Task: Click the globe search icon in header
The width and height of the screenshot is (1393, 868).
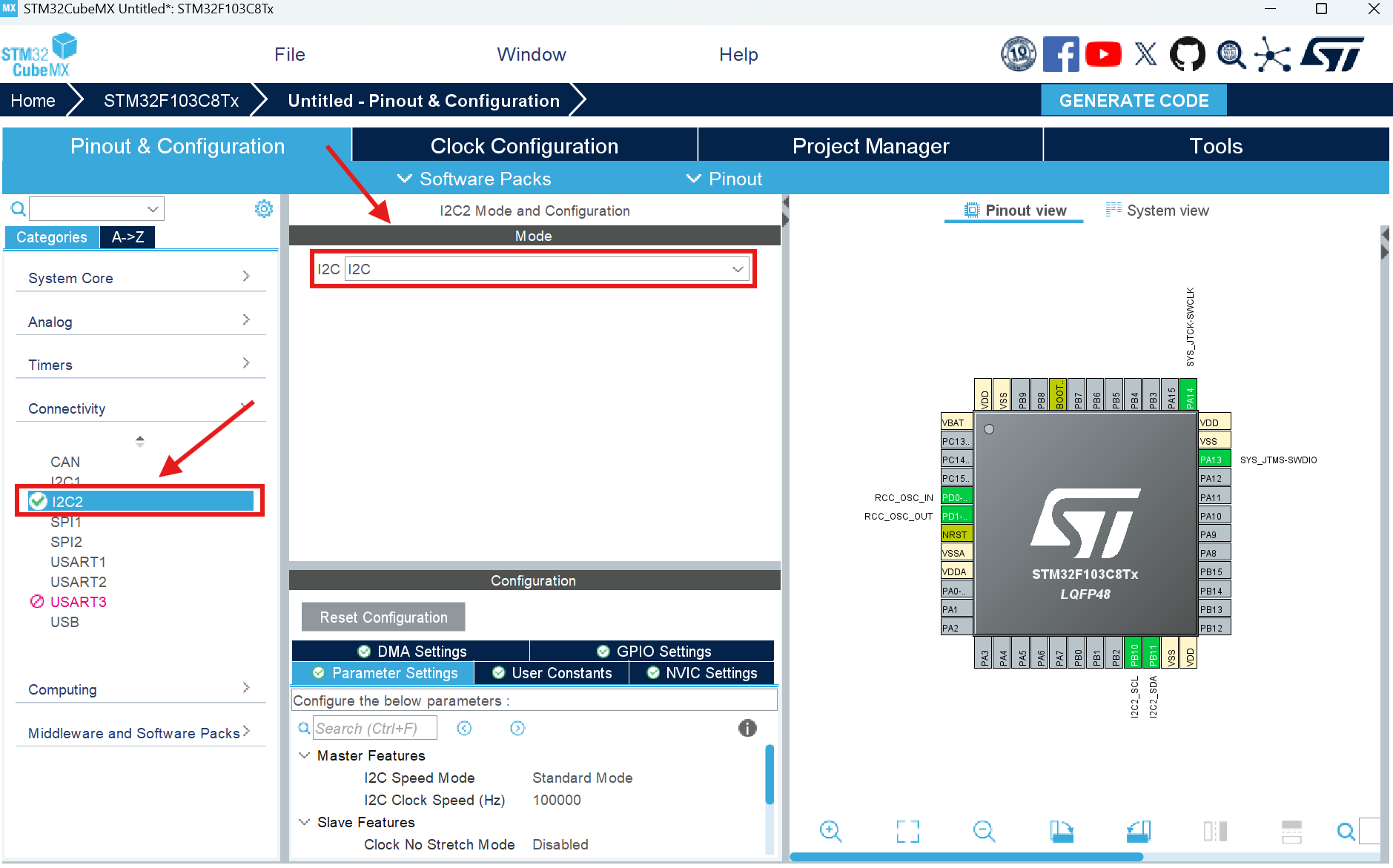Action: point(1231,54)
